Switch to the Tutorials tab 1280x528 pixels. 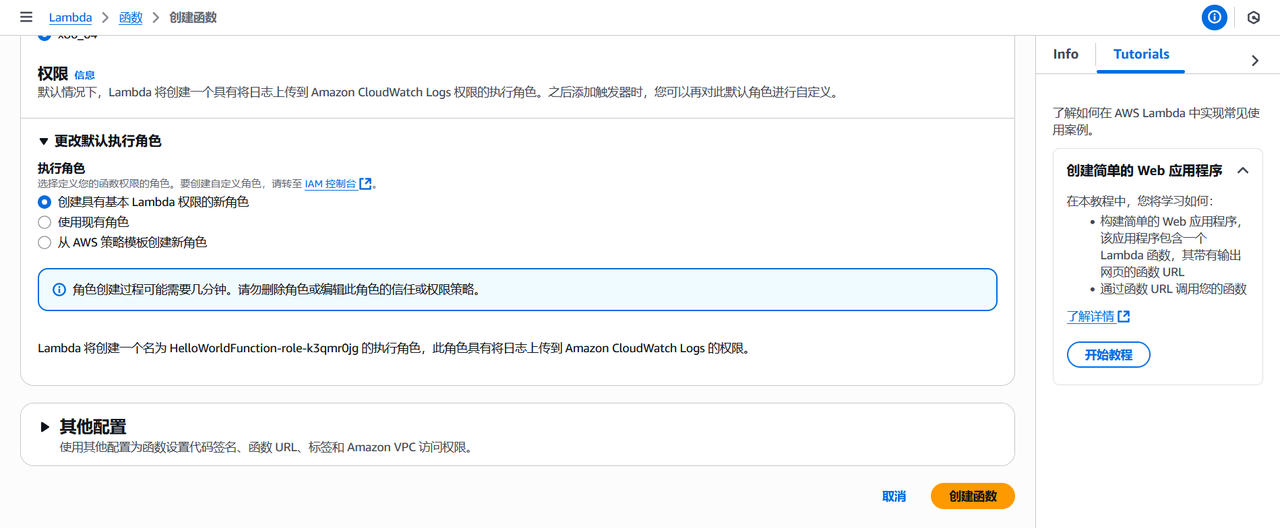pyautogui.click(x=1141, y=54)
